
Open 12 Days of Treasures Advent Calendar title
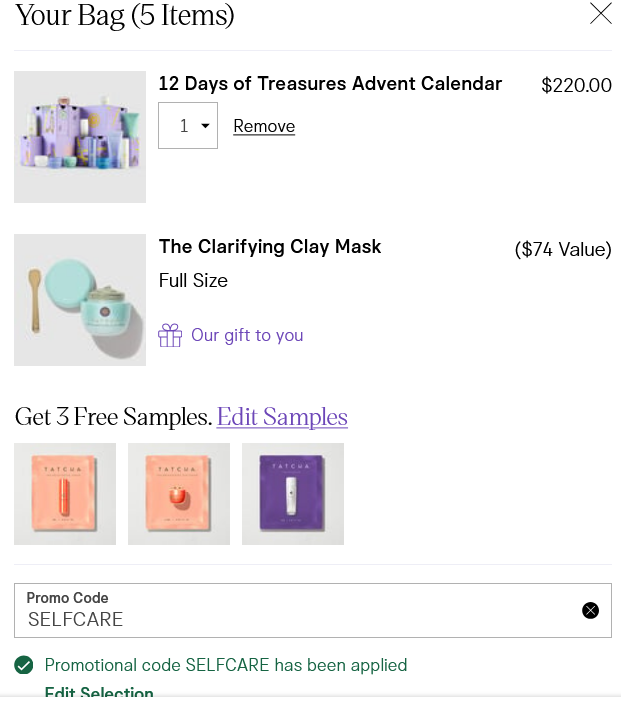coord(330,84)
